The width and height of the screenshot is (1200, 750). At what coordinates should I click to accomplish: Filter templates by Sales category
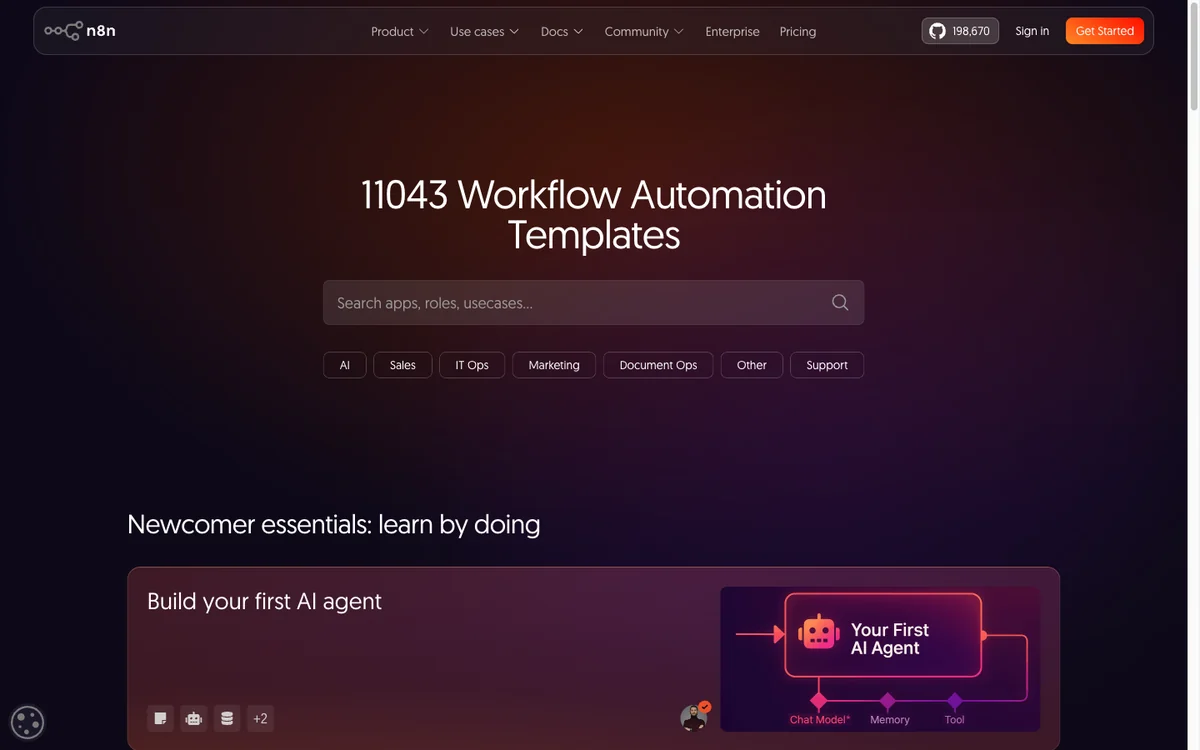coord(403,365)
